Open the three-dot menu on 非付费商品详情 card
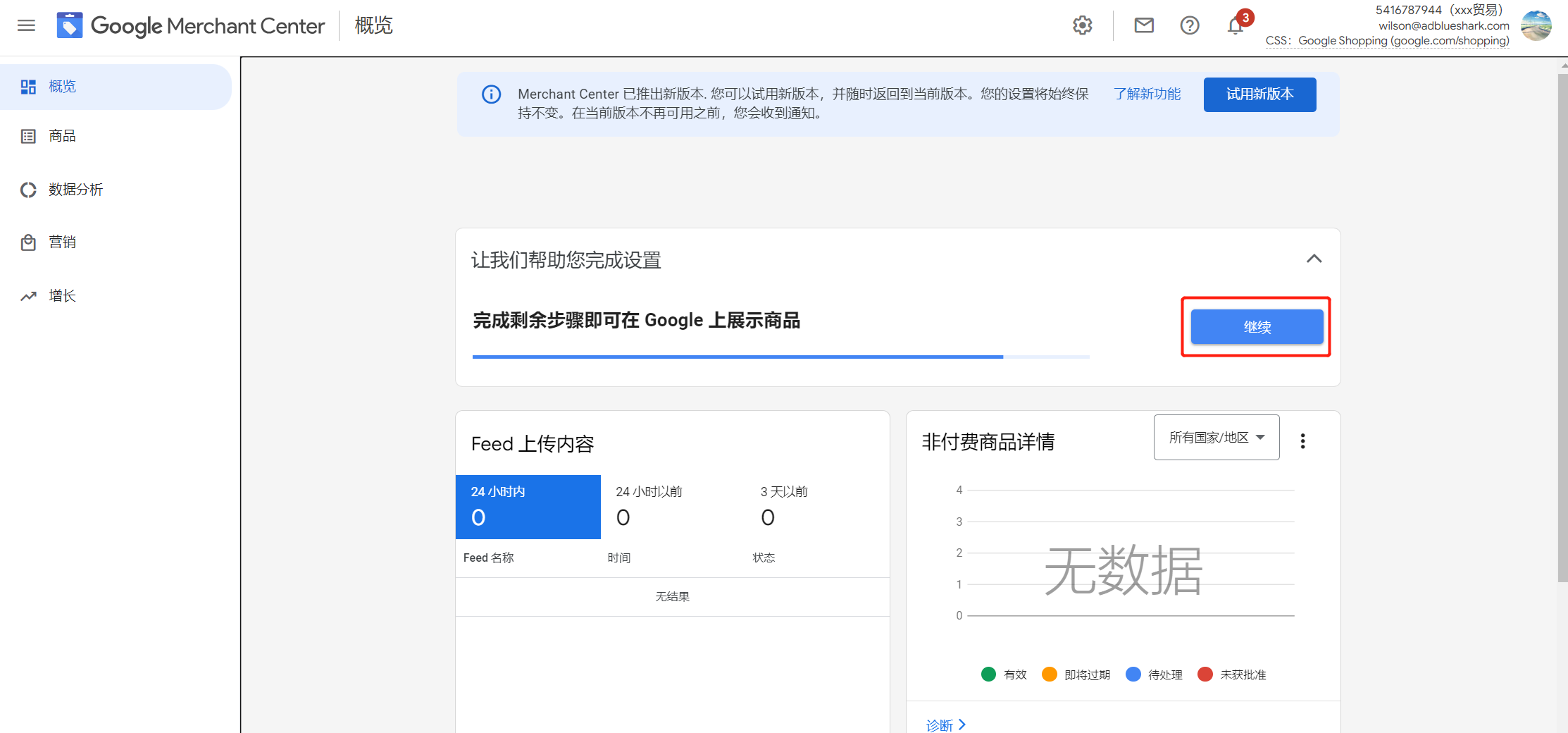 point(1303,441)
